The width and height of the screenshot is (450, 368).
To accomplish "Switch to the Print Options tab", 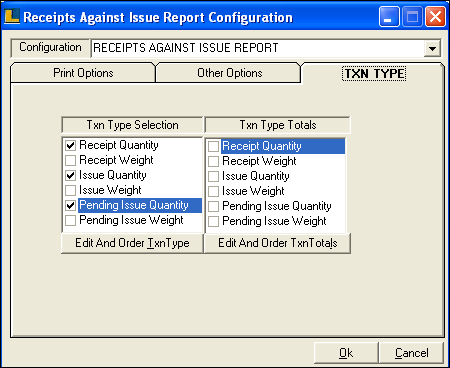I will pyautogui.click(x=83, y=73).
